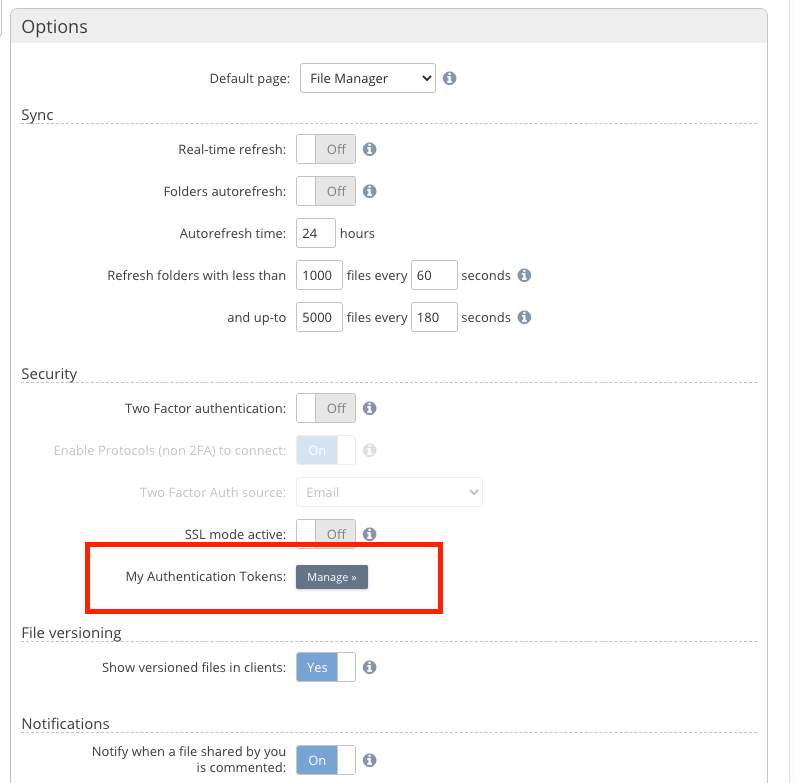
Task: Click info icon beside SSL mode active
Action: coord(369,534)
